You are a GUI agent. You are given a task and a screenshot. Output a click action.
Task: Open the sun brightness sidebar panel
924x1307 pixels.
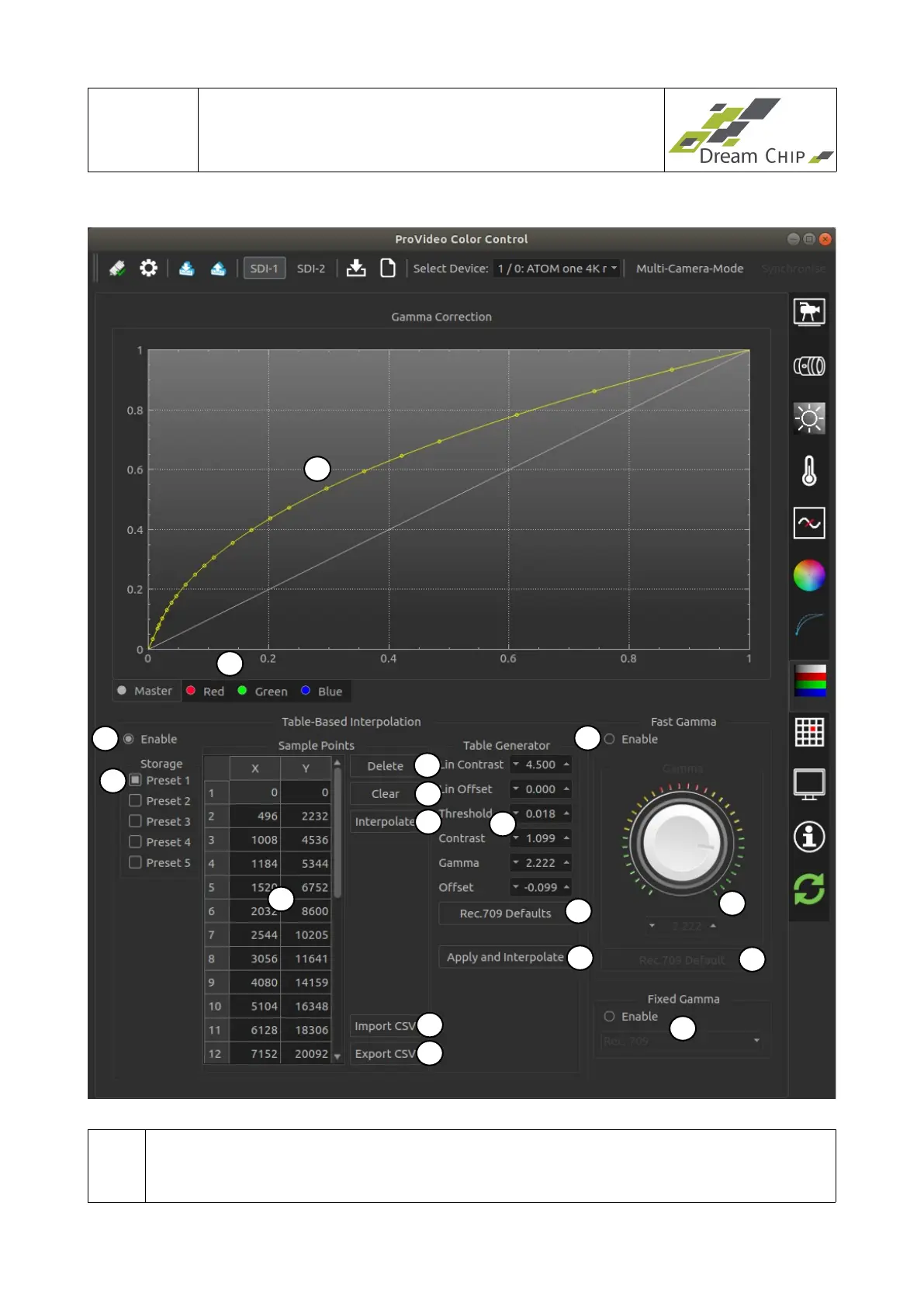pyautogui.click(x=809, y=418)
